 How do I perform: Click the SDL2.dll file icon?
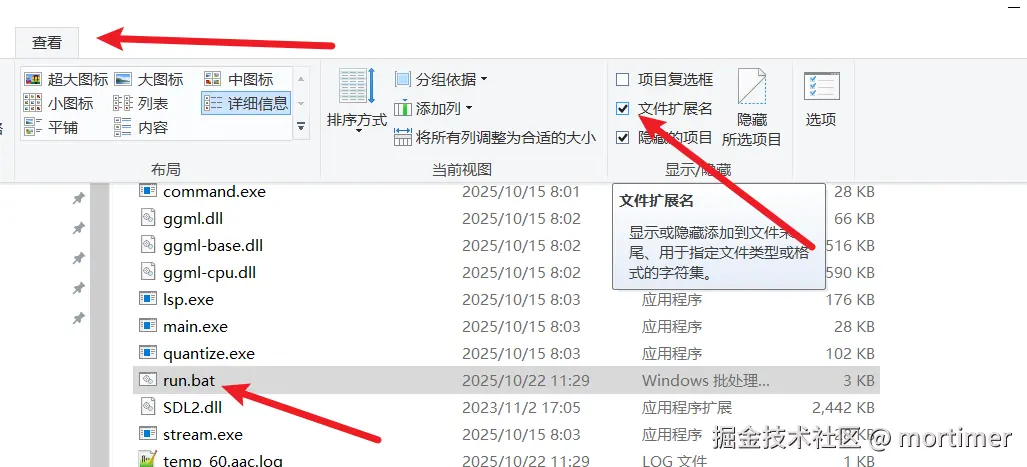click(x=148, y=407)
